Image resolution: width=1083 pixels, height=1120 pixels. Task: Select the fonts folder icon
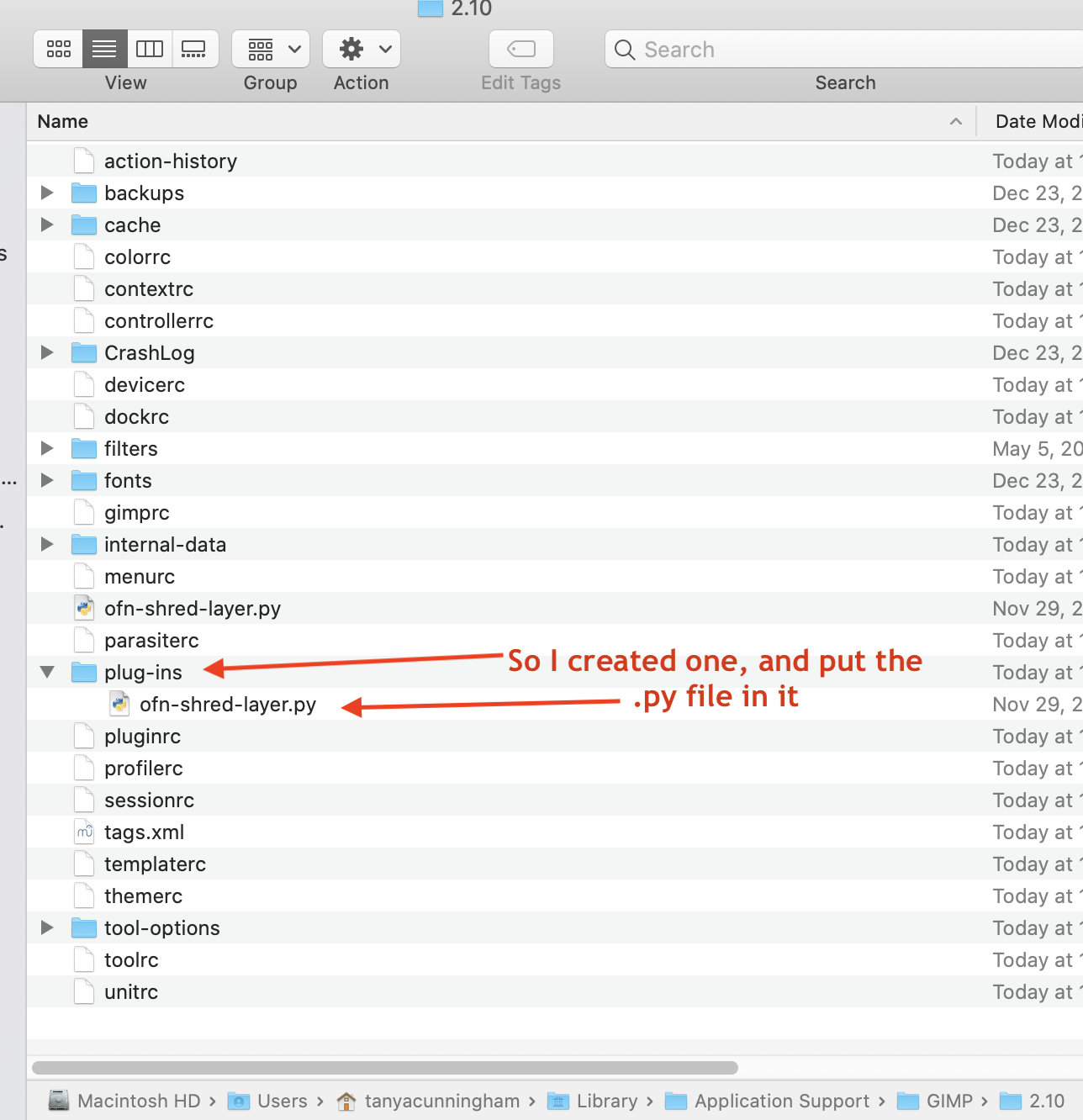84,480
